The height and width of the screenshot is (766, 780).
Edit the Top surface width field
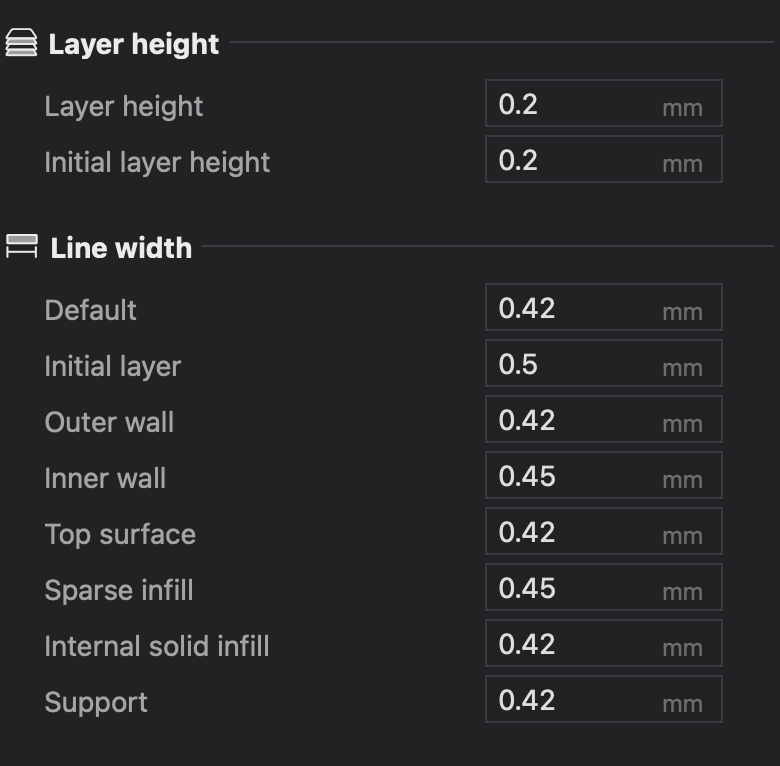coord(603,531)
